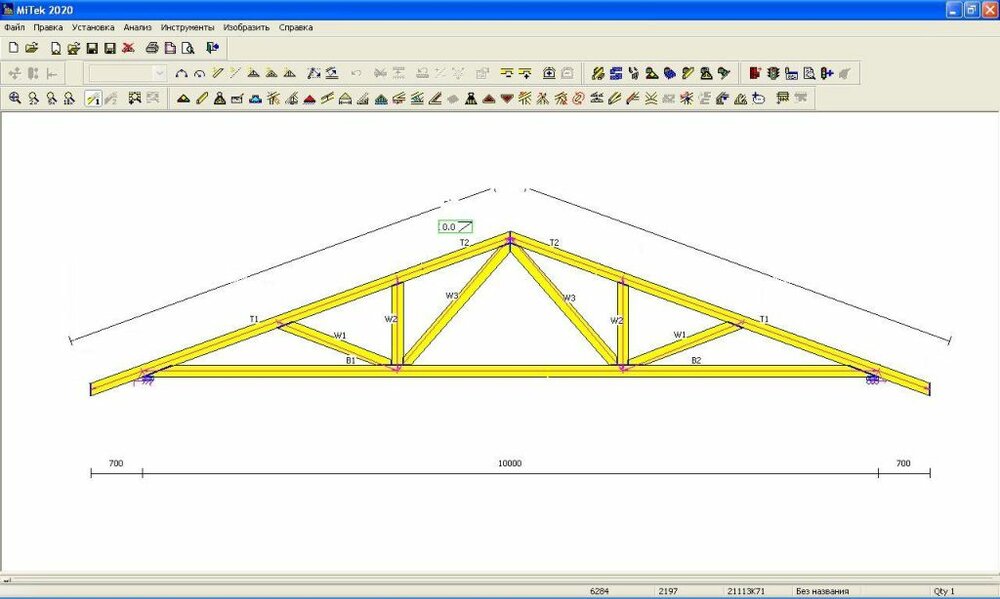Open the Инструменты menu
The width and height of the screenshot is (1000, 599).
187,27
